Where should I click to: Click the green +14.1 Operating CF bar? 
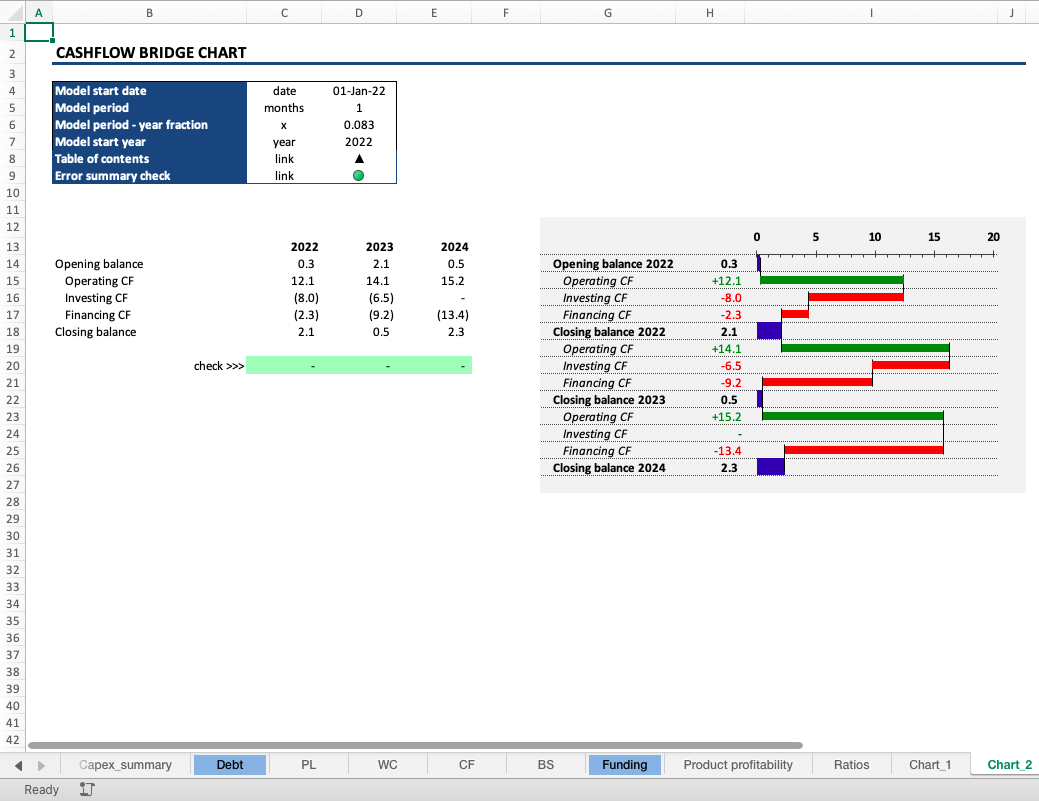[x=865, y=348]
